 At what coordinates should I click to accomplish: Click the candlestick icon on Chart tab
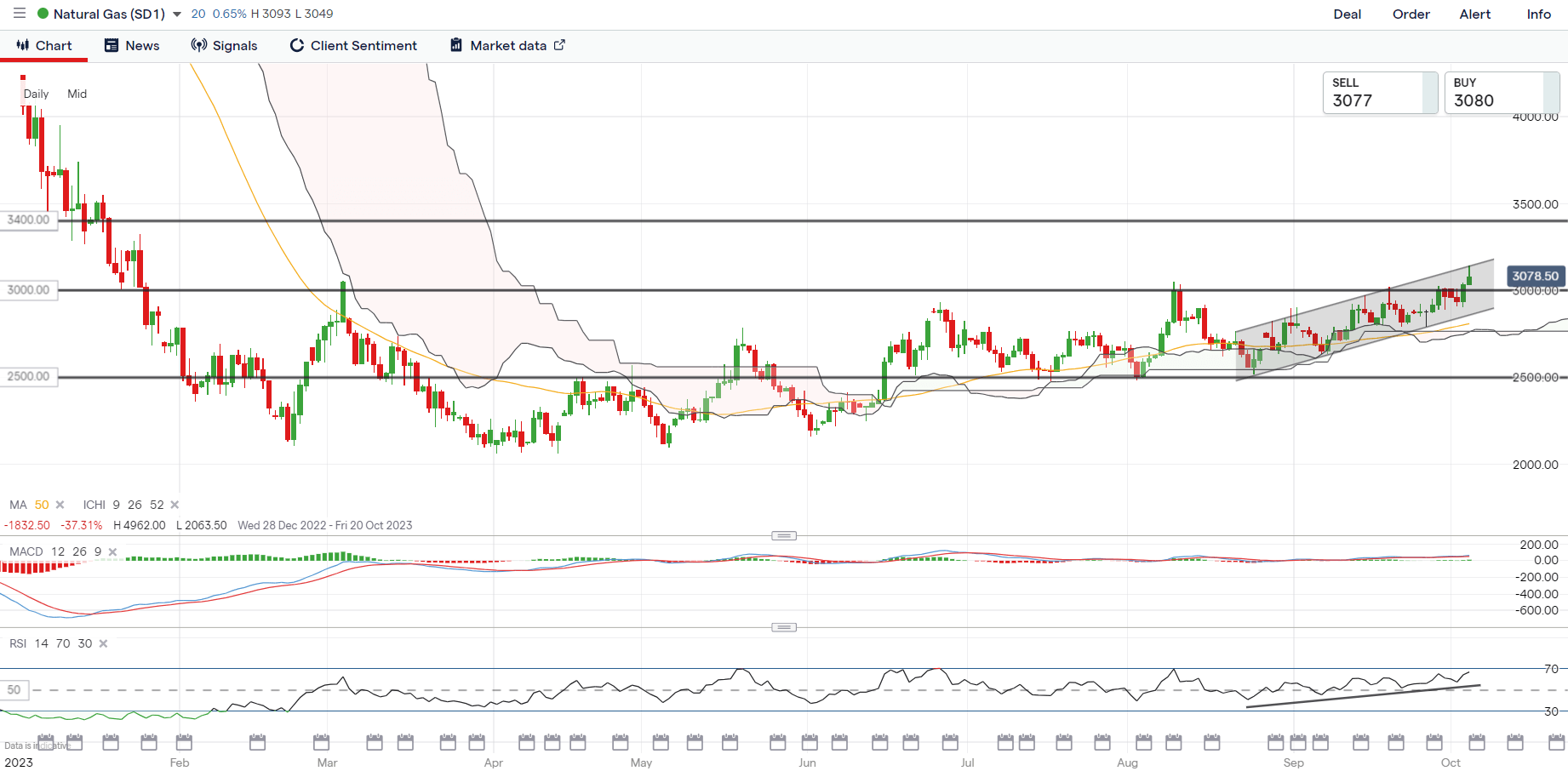23,45
